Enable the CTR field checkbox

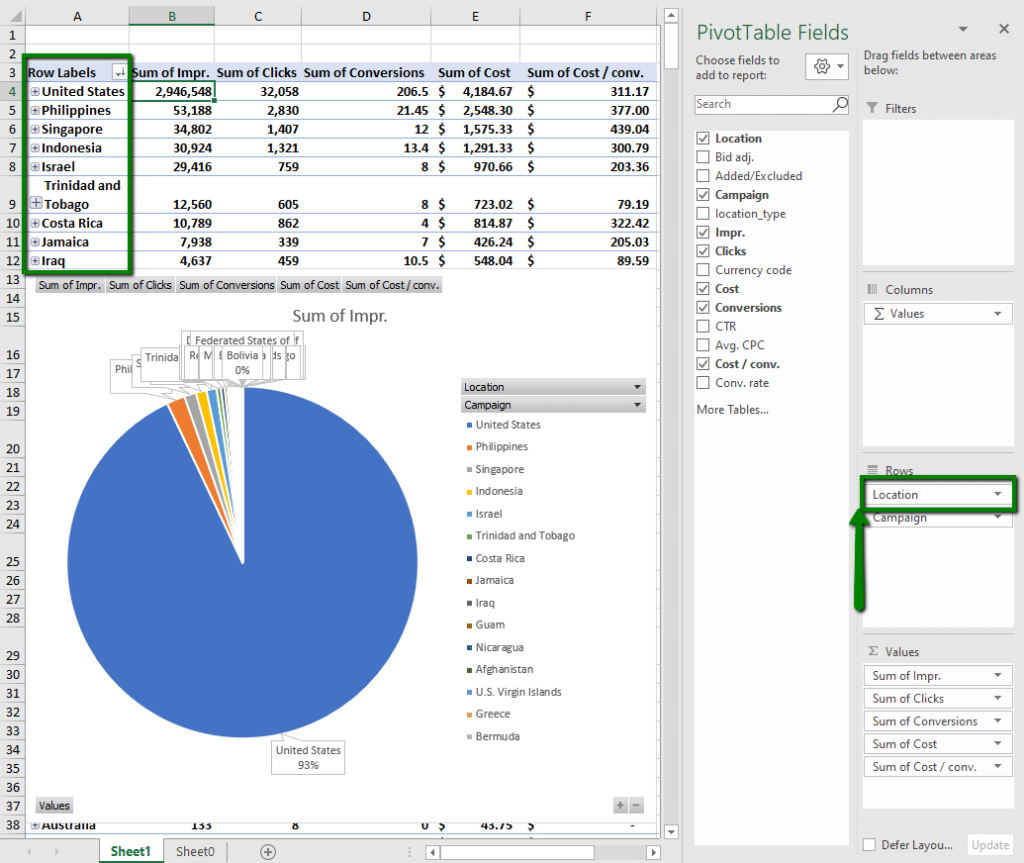704,325
